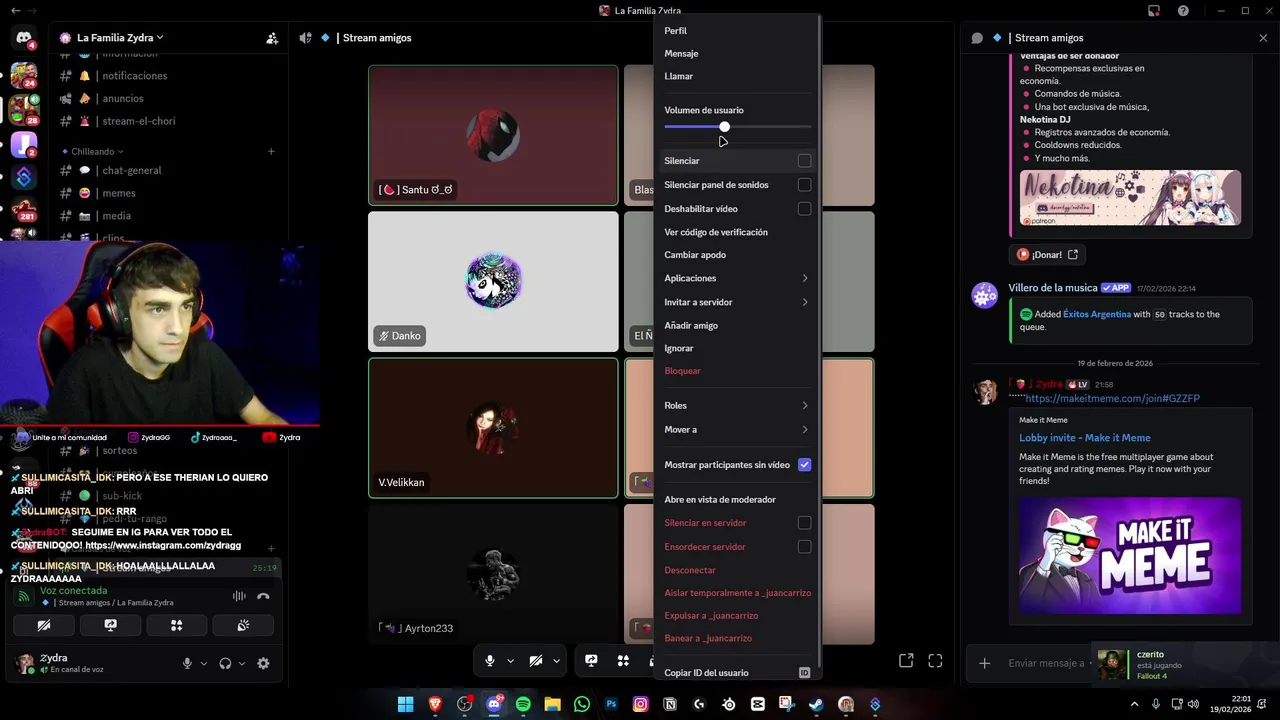Check the Silenciar checkbox
This screenshot has width=1280, height=720.
pyautogui.click(x=804, y=161)
